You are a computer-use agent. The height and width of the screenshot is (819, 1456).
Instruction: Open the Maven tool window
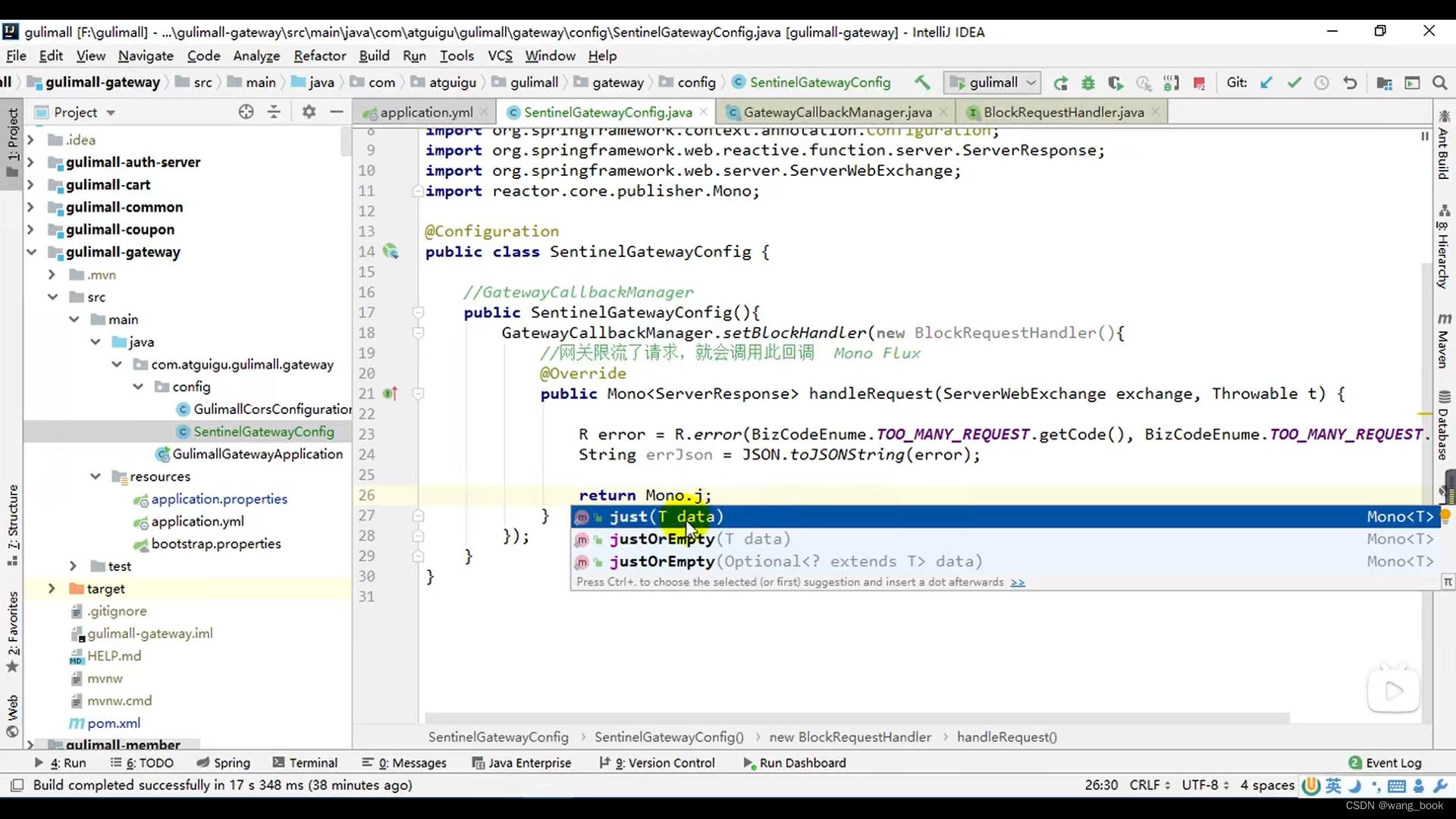point(1444,341)
